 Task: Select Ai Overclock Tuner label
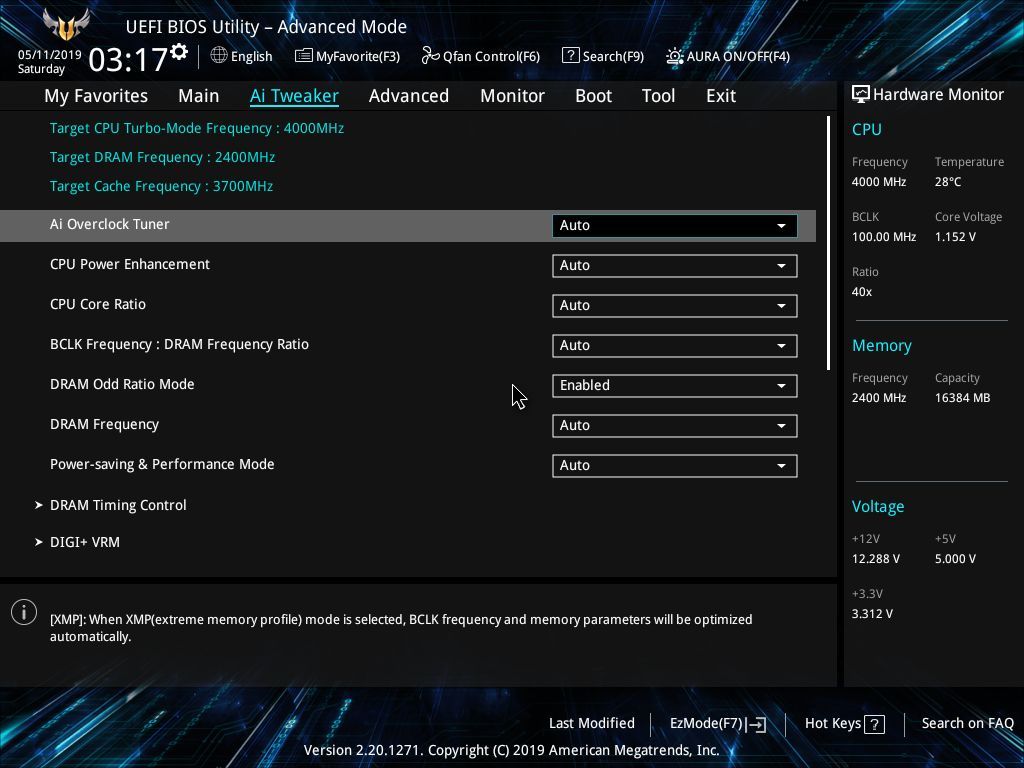(110, 224)
